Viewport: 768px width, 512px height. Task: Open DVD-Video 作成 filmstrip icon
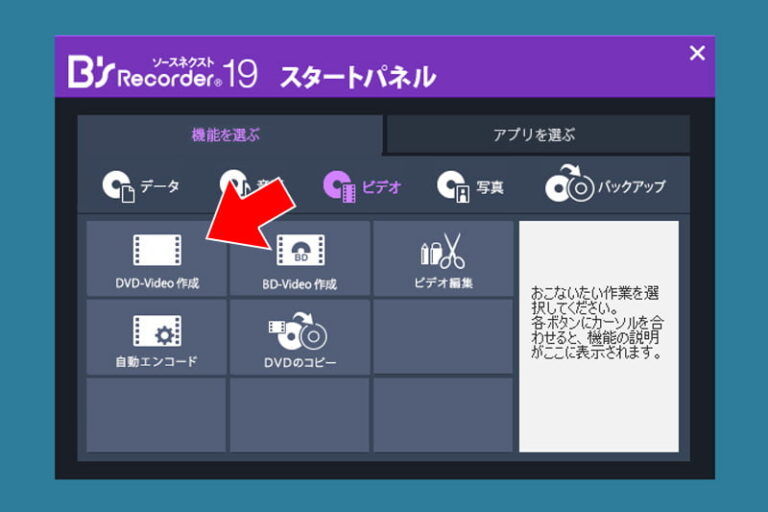click(x=157, y=250)
